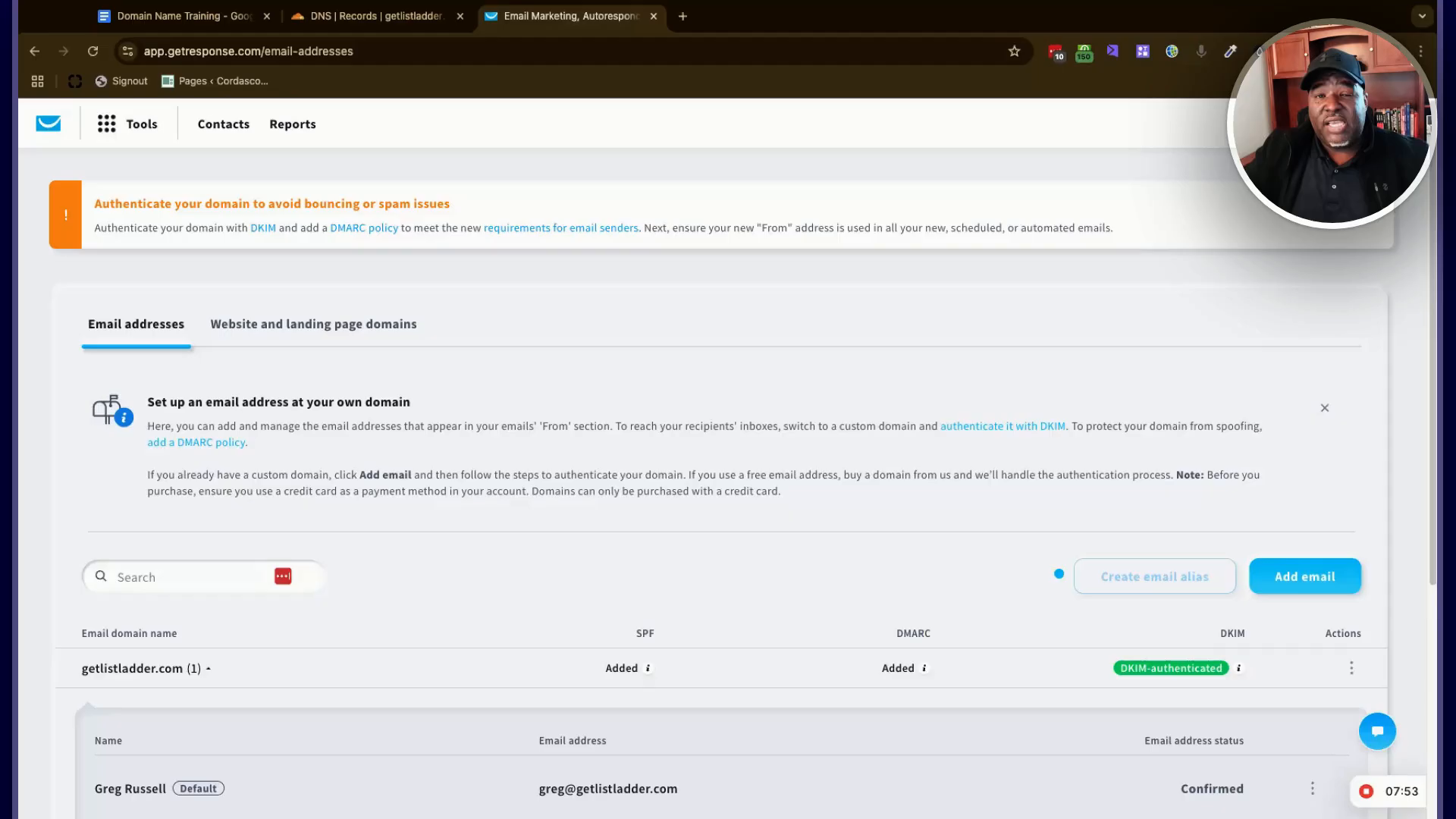
Task: Click the microphone extension icon
Action: click(x=1201, y=51)
